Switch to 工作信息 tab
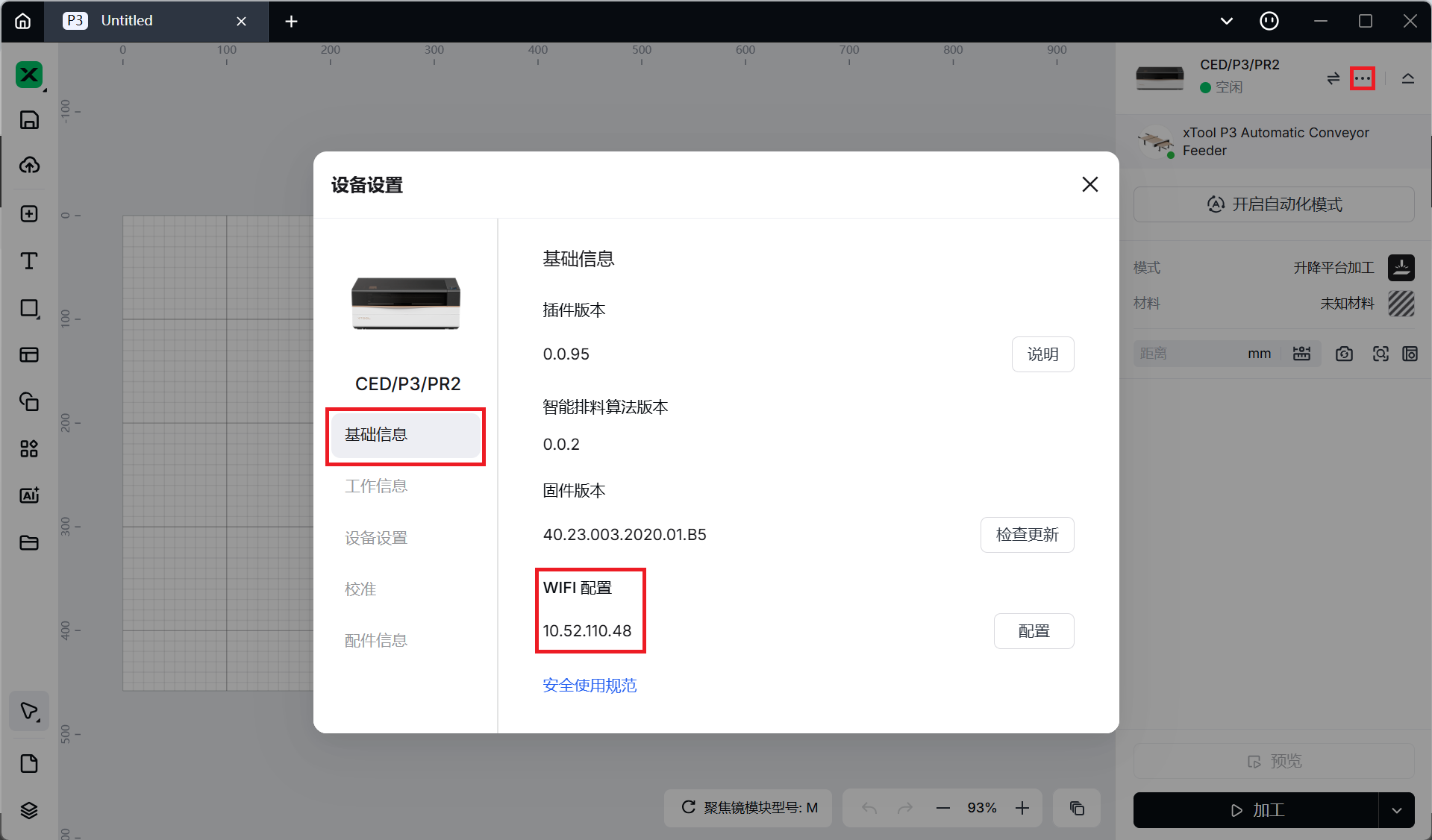The width and height of the screenshot is (1432, 840). tap(376, 486)
